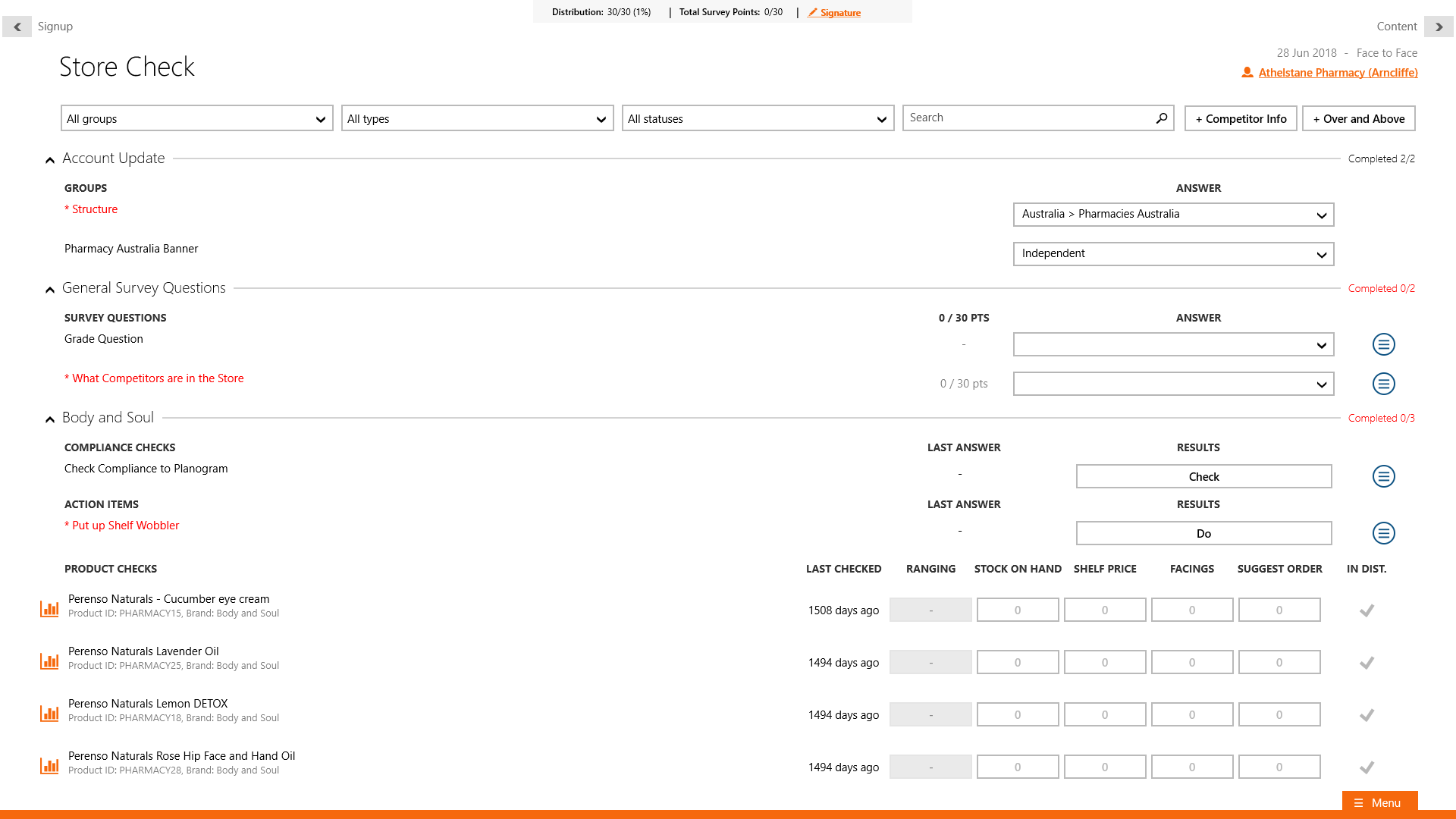Click chart icon for Cucumber eye cream

[49, 609]
